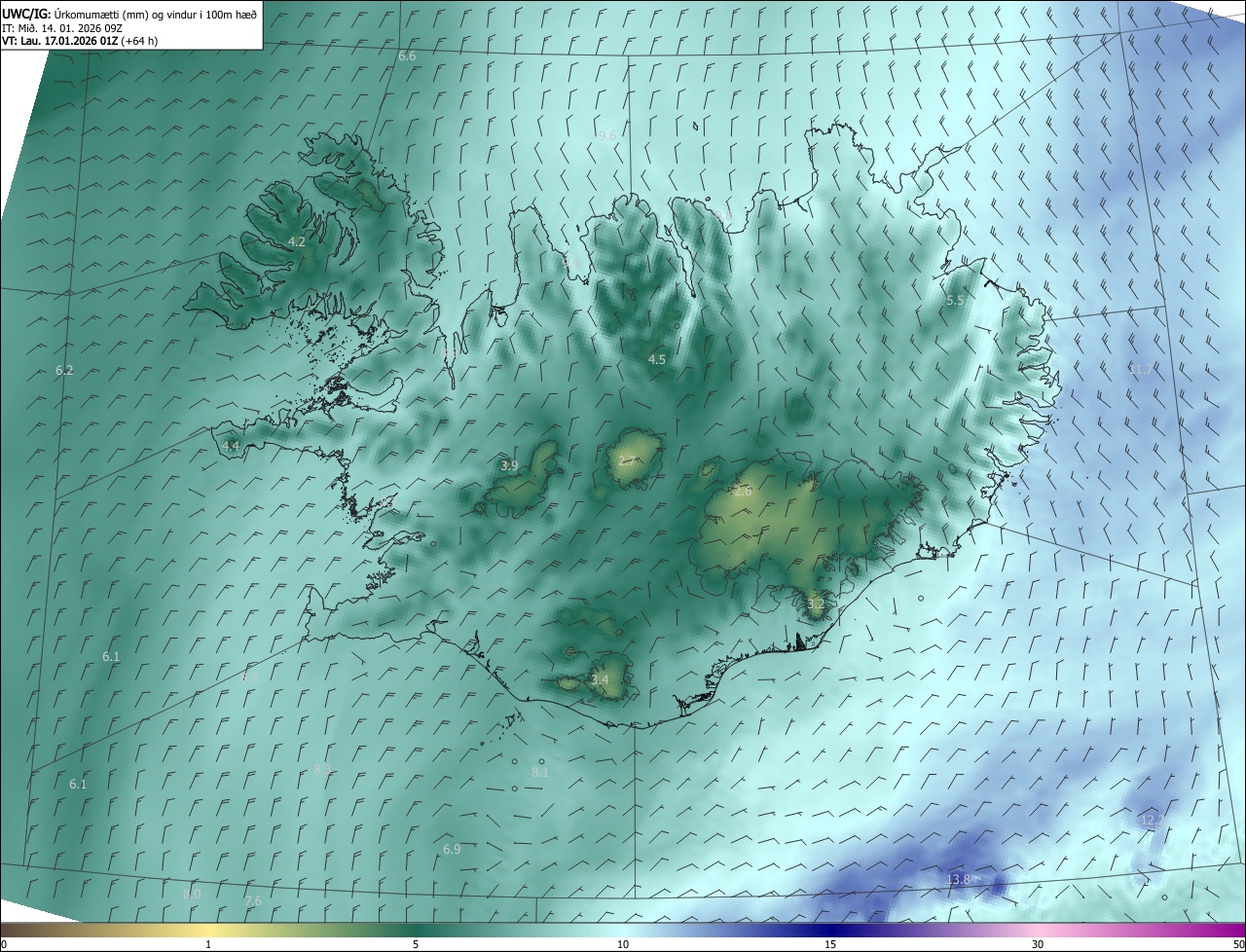Image resolution: width=1246 pixels, height=952 pixels.
Task: Click the 5 tick label on the color scale
Action: click(416, 944)
